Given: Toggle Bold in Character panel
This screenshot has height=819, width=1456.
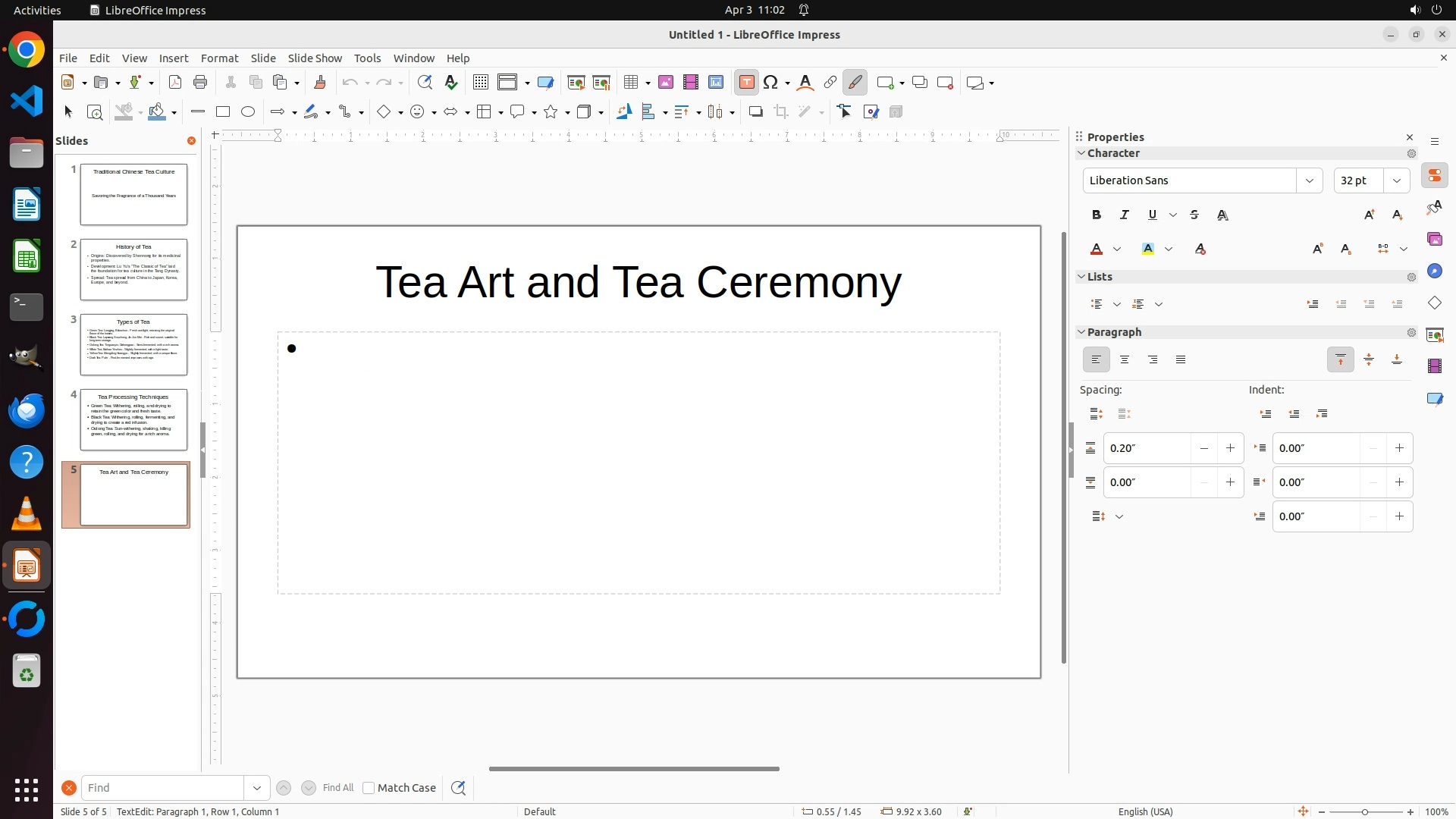Looking at the screenshot, I should tap(1097, 215).
